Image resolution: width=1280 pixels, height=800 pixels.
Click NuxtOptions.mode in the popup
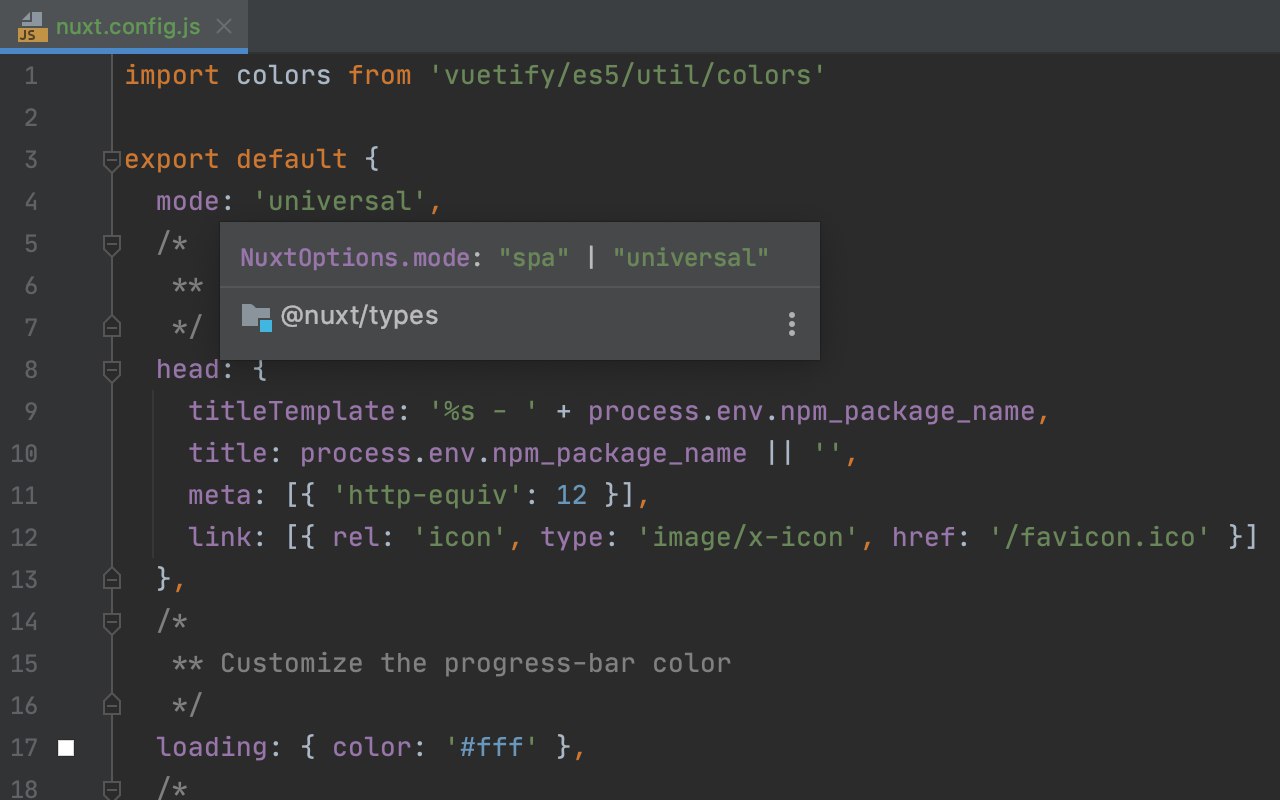355,258
